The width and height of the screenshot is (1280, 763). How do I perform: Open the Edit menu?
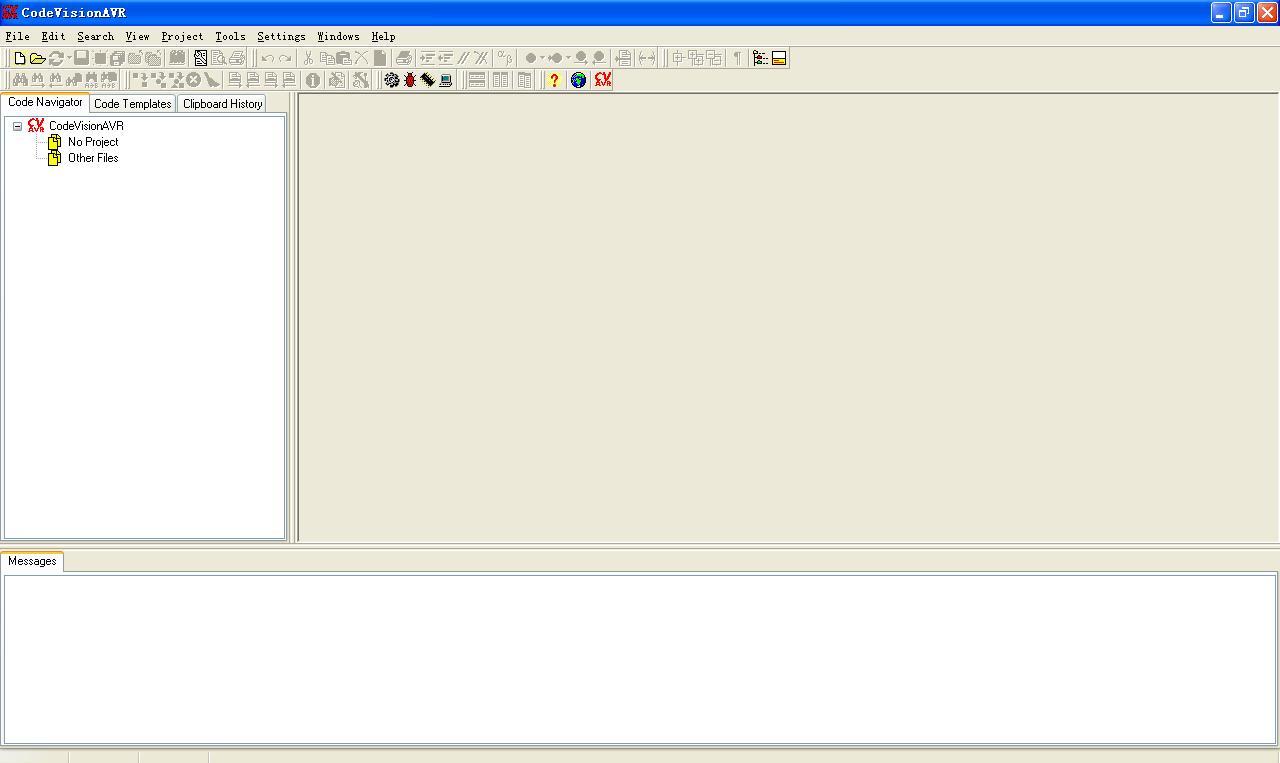53,36
